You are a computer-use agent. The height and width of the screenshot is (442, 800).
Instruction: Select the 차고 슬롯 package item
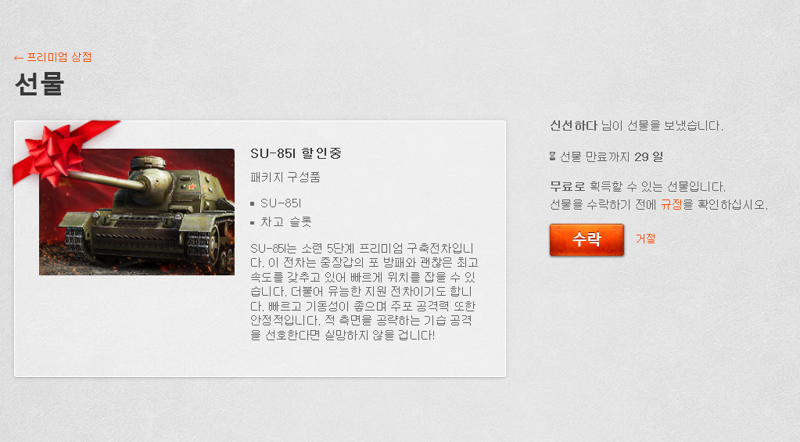click(286, 222)
